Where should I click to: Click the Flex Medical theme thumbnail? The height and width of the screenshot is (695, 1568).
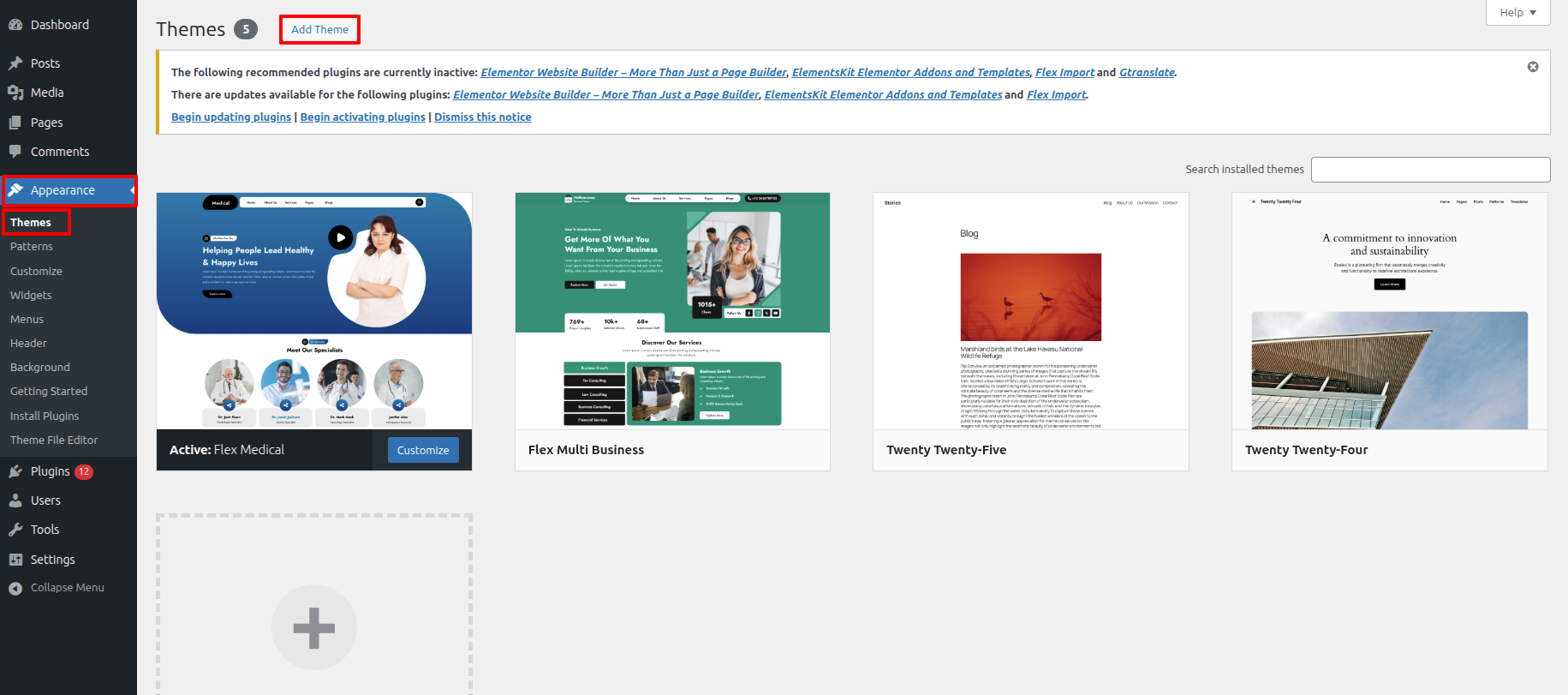click(x=314, y=311)
